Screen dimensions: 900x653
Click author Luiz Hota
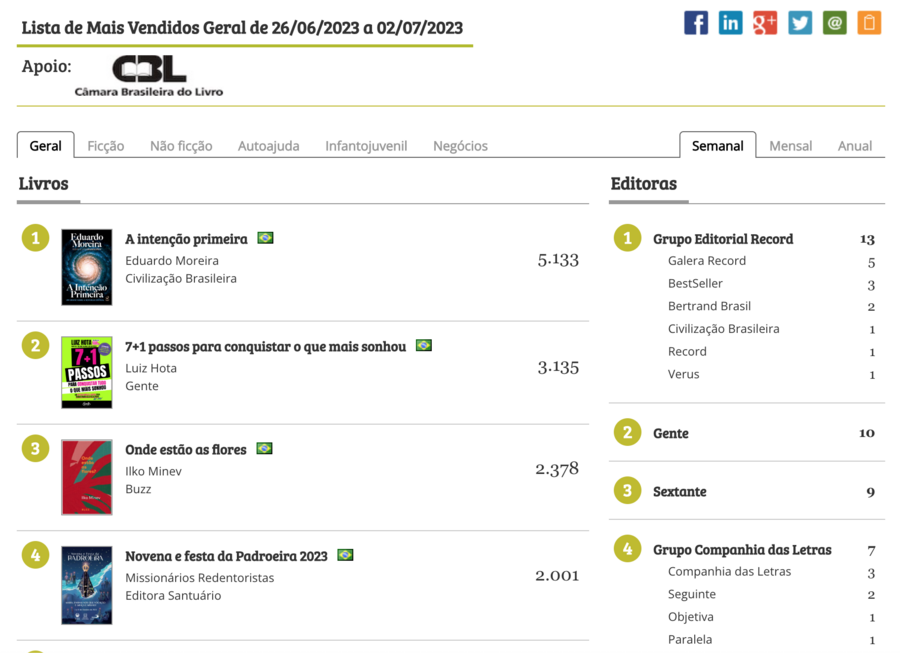151,368
